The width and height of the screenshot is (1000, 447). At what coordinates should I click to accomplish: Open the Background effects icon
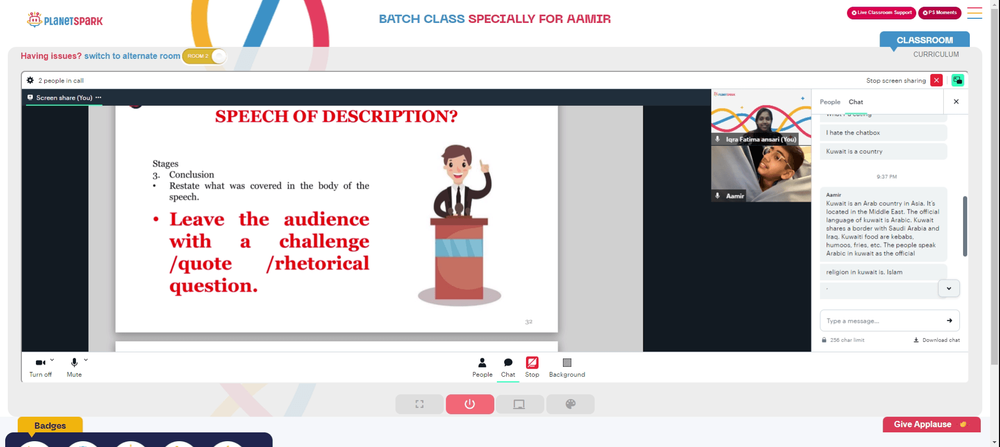[567, 362]
